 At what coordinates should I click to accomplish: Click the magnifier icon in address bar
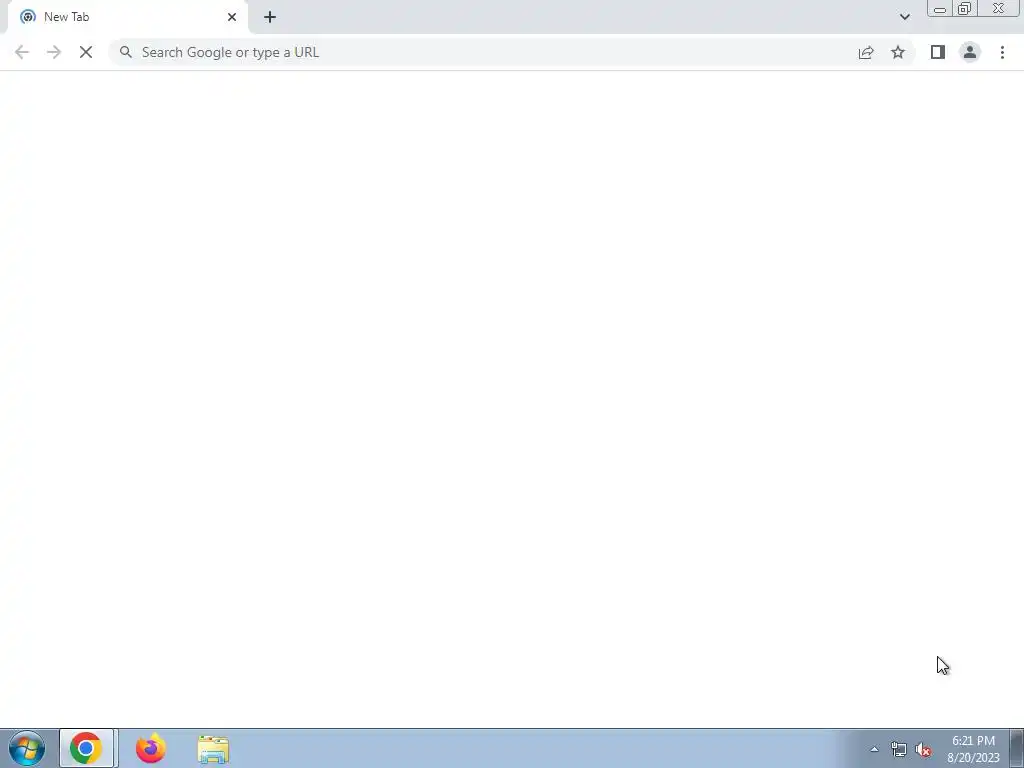click(125, 52)
